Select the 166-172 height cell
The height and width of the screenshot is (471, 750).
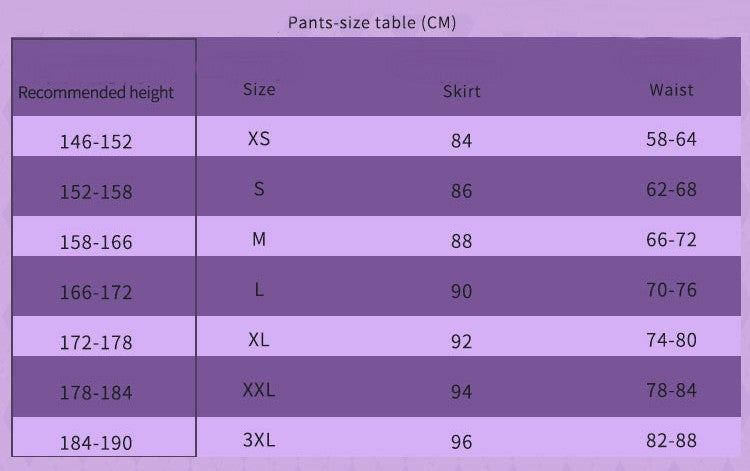point(96,293)
